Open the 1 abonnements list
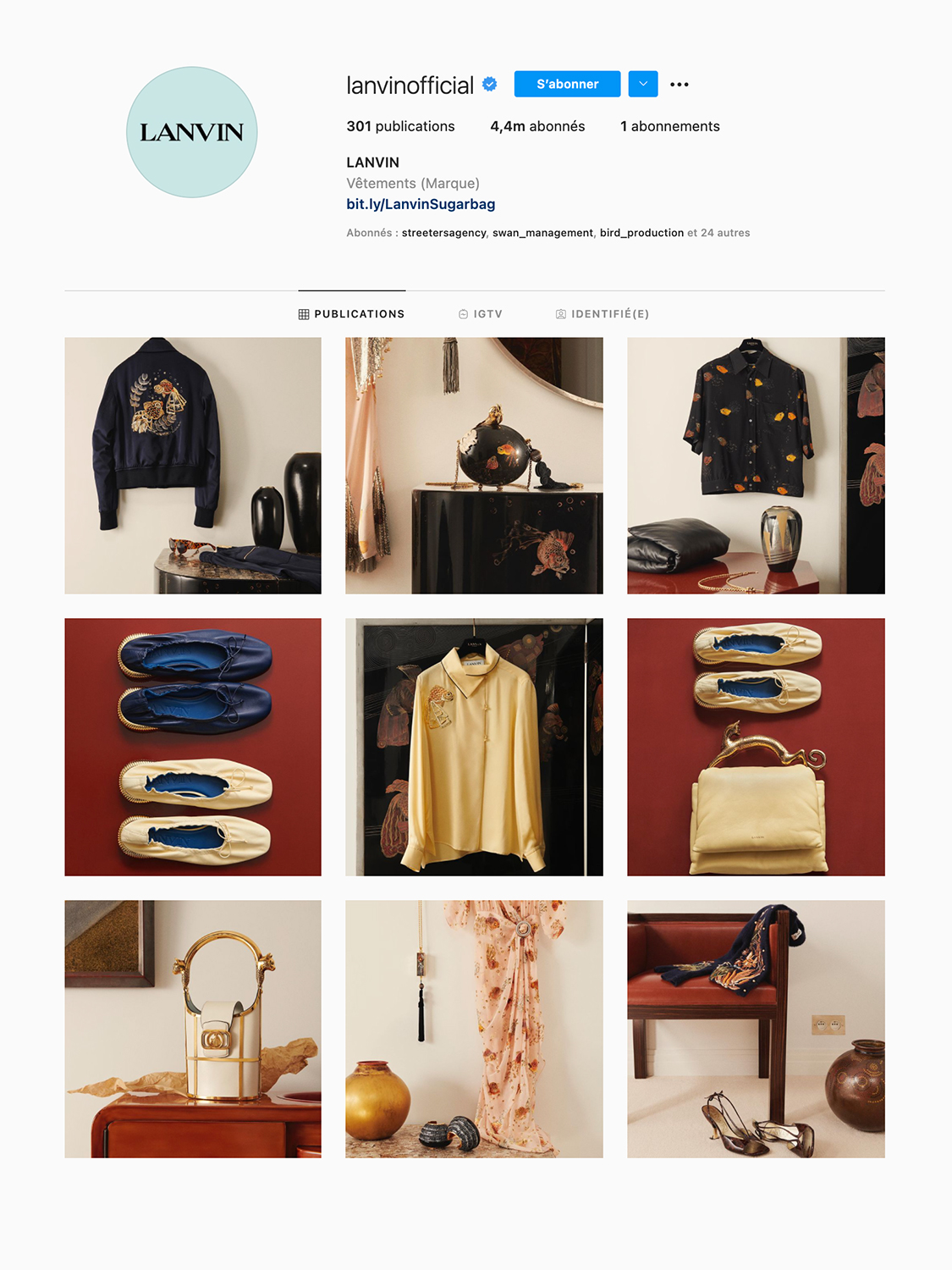Viewport: 952px width, 1270px height. pyautogui.click(x=670, y=126)
